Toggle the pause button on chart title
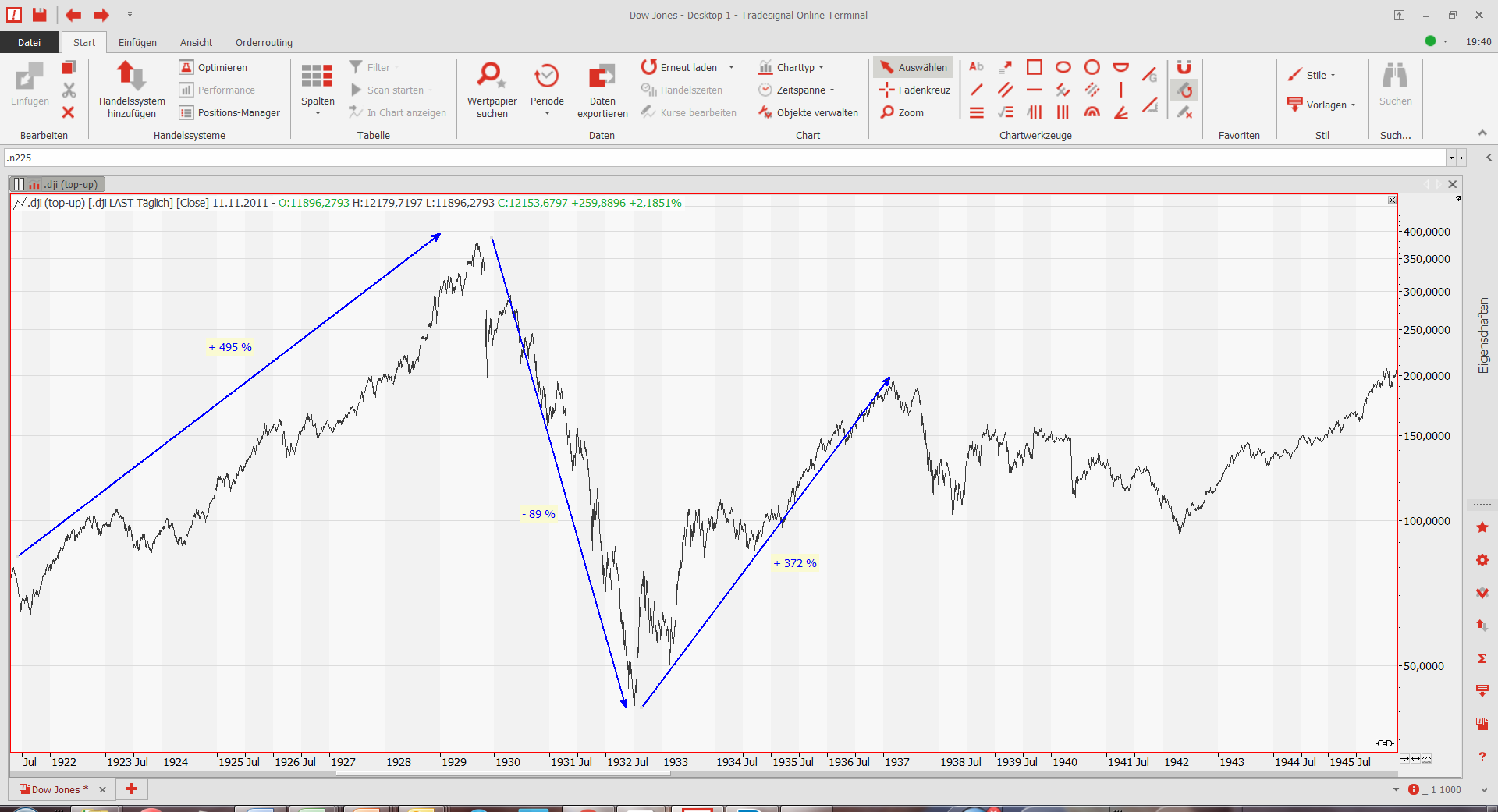This screenshot has height=812, width=1498. click(x=19, y=185)
